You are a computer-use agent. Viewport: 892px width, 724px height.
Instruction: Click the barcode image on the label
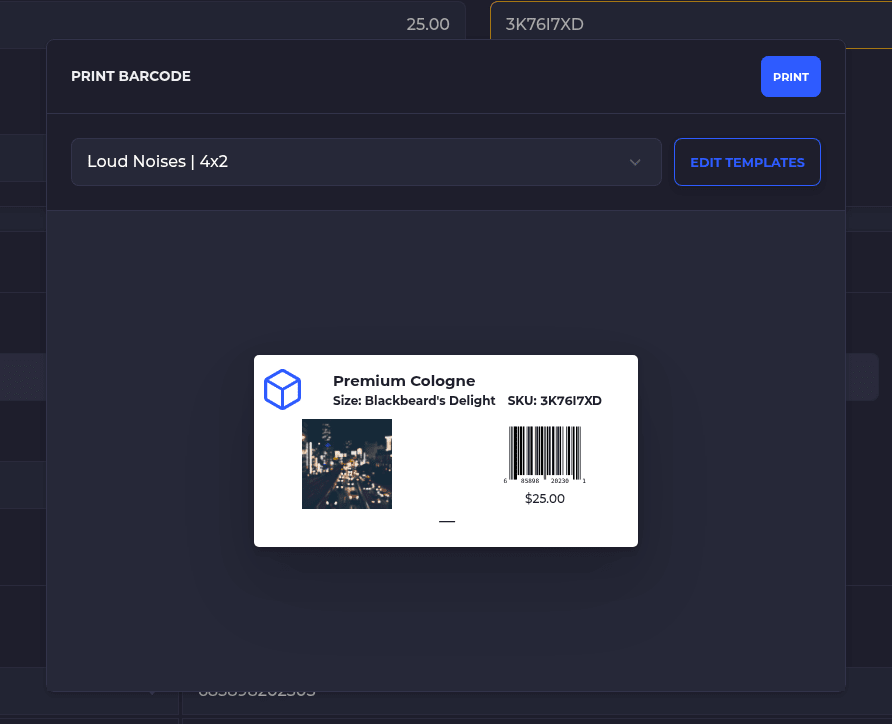coord(544,454)
